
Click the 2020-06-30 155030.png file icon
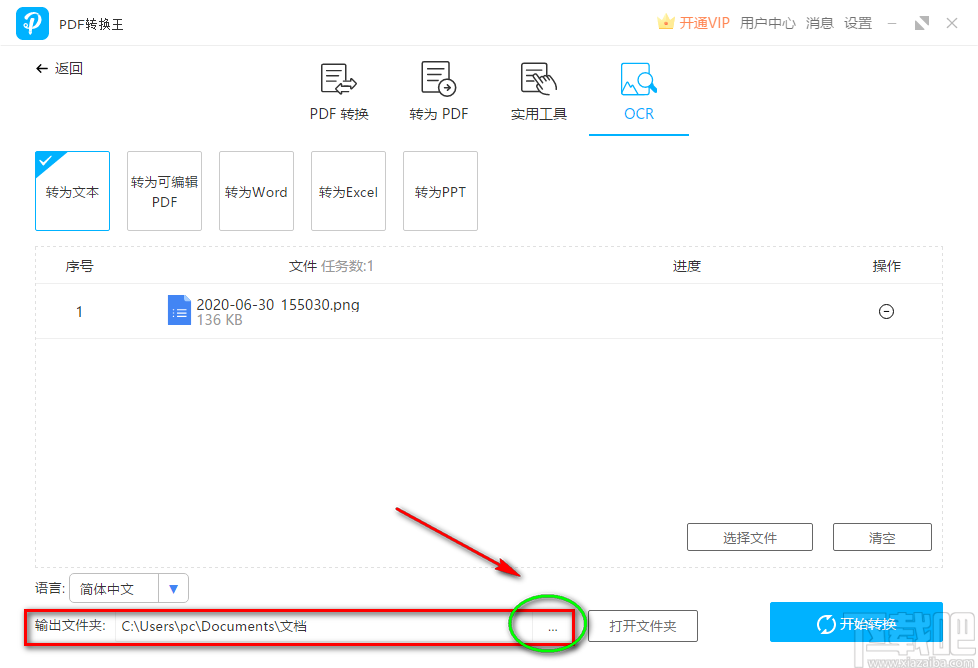pos(179,311)
